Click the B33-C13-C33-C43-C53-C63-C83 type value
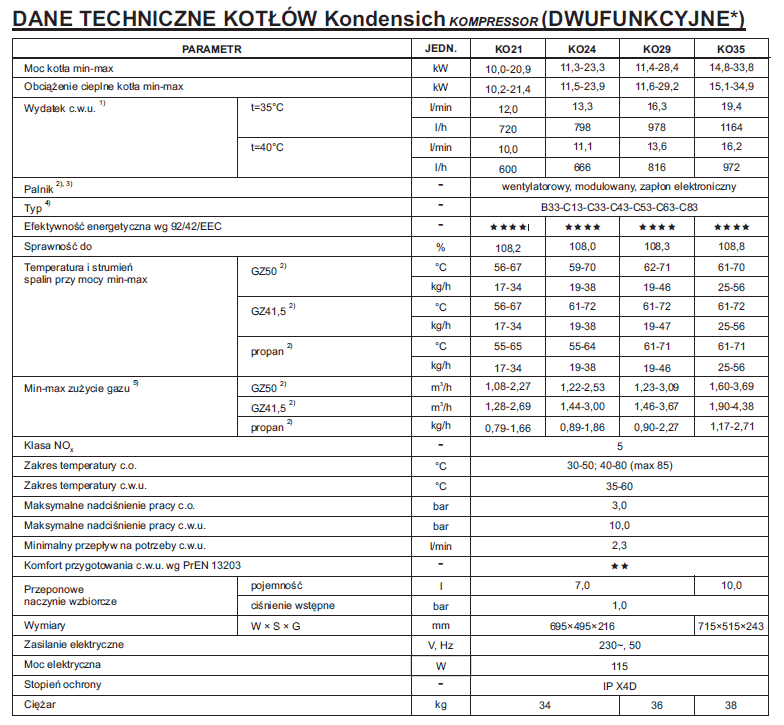Screen dimensions: 784x725 [x=619, y=208]
